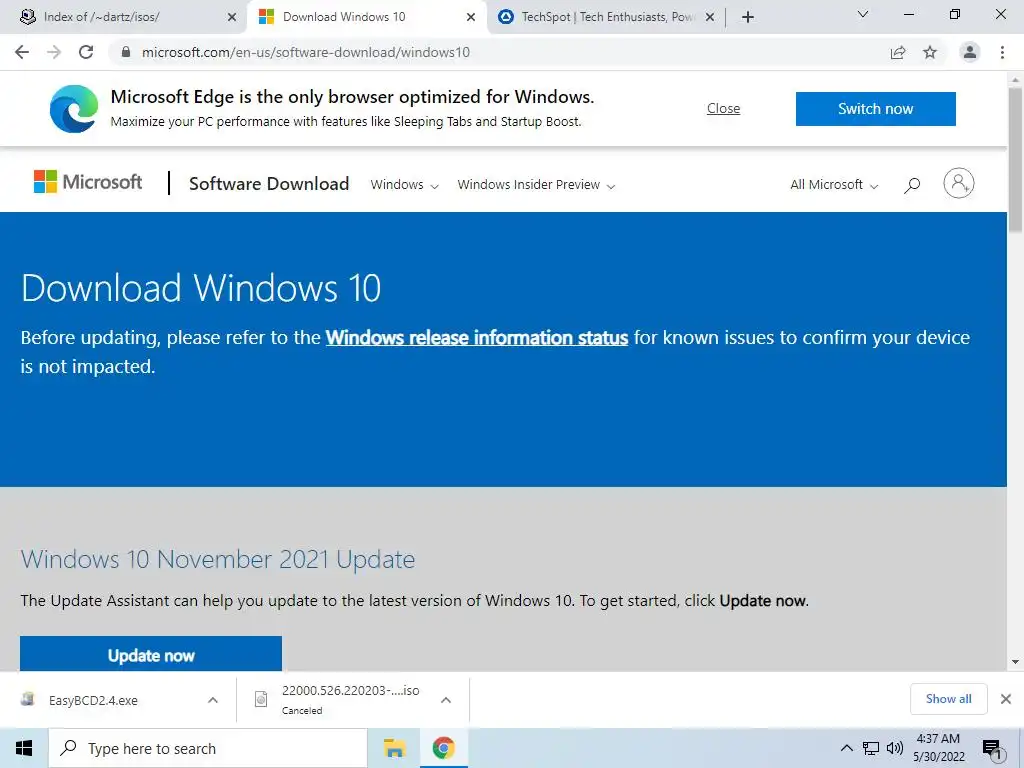Click Switch now button
Screen dimensions: 1024x768
875,108
